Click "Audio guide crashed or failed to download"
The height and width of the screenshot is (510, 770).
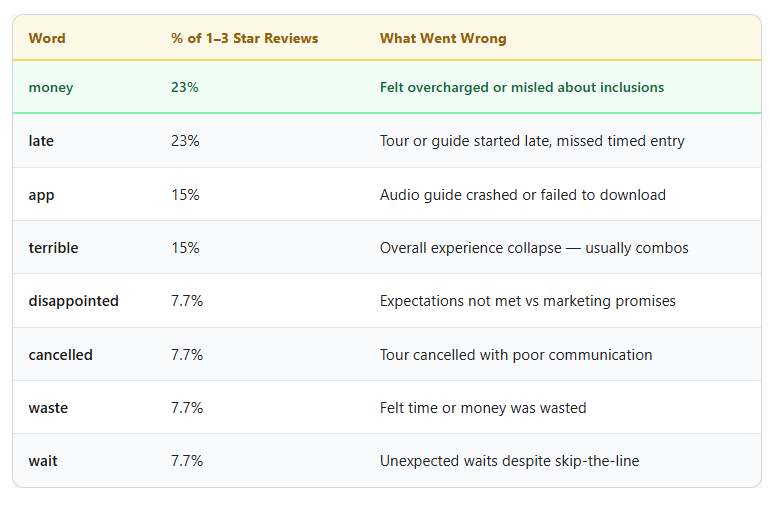point(522,195)
